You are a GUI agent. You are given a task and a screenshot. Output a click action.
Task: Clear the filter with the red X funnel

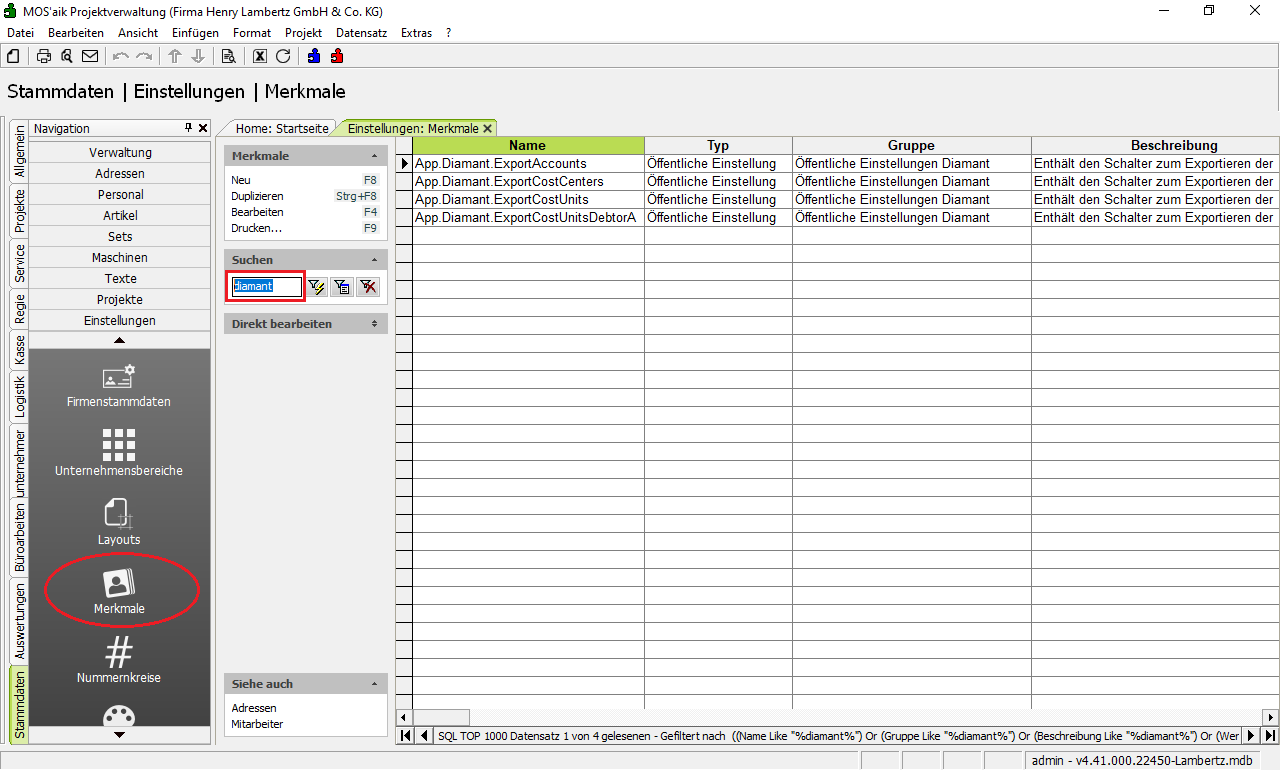368,287
